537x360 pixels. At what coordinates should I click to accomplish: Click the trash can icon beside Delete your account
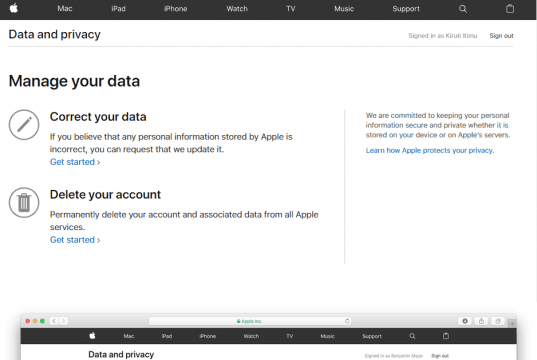(x=24, y=202)
